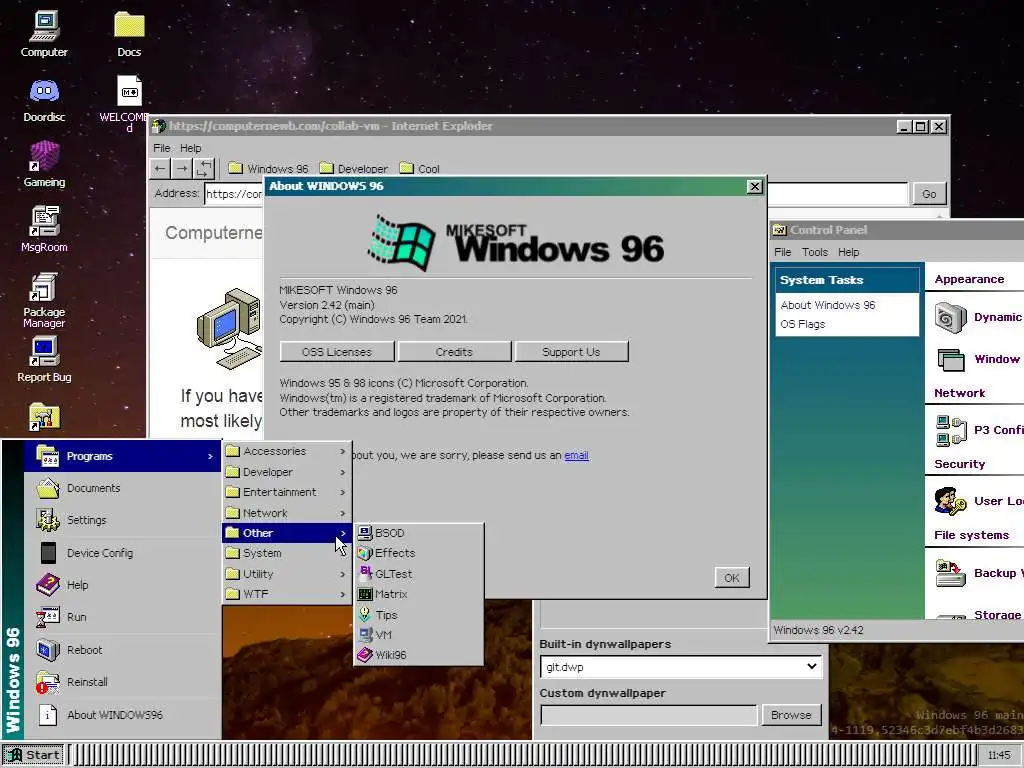The height and width of the screenshot is (768, 1024).
Task: Open the Windows 96 bookmark folder
Action: pos(268,168)
